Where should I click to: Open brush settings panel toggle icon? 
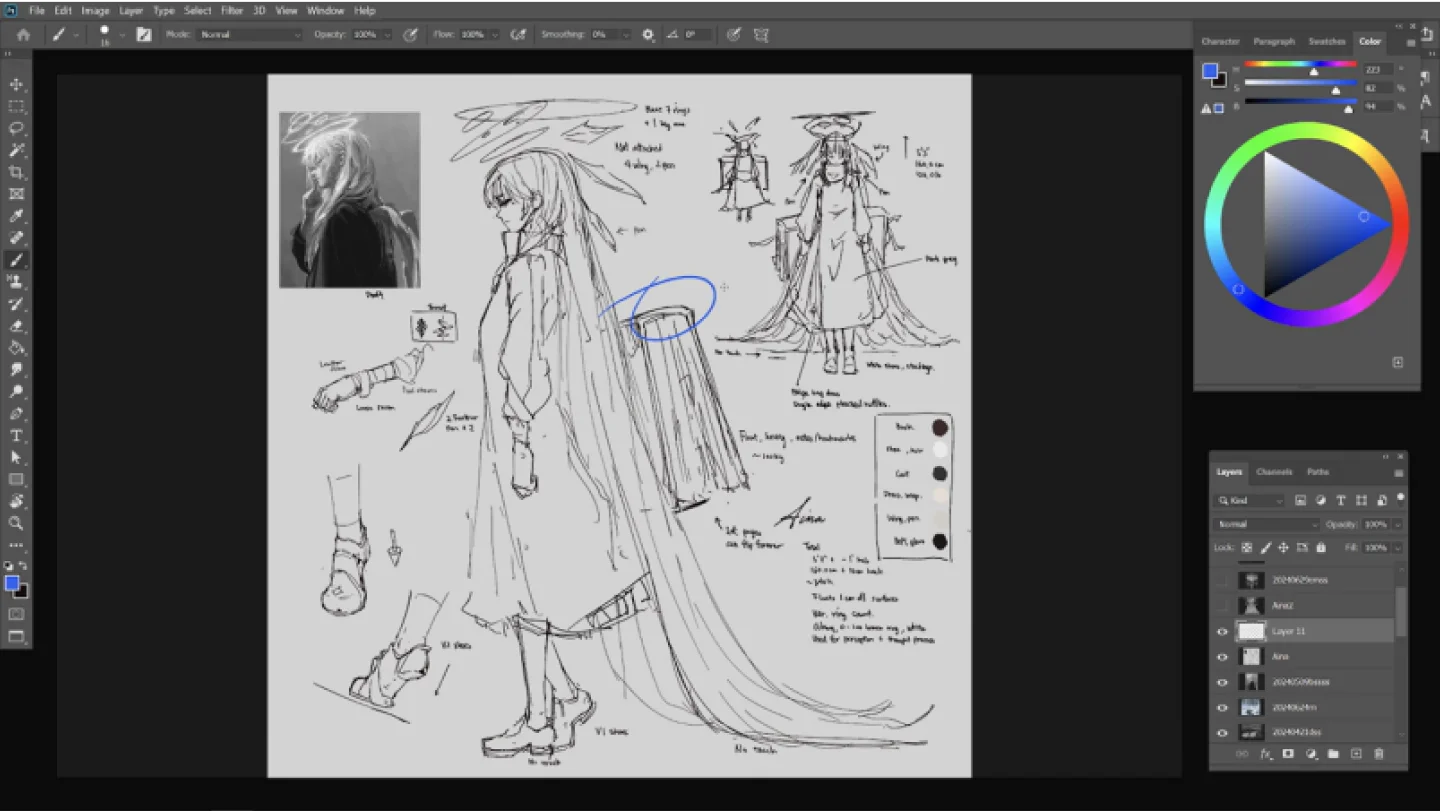point(144,34)
